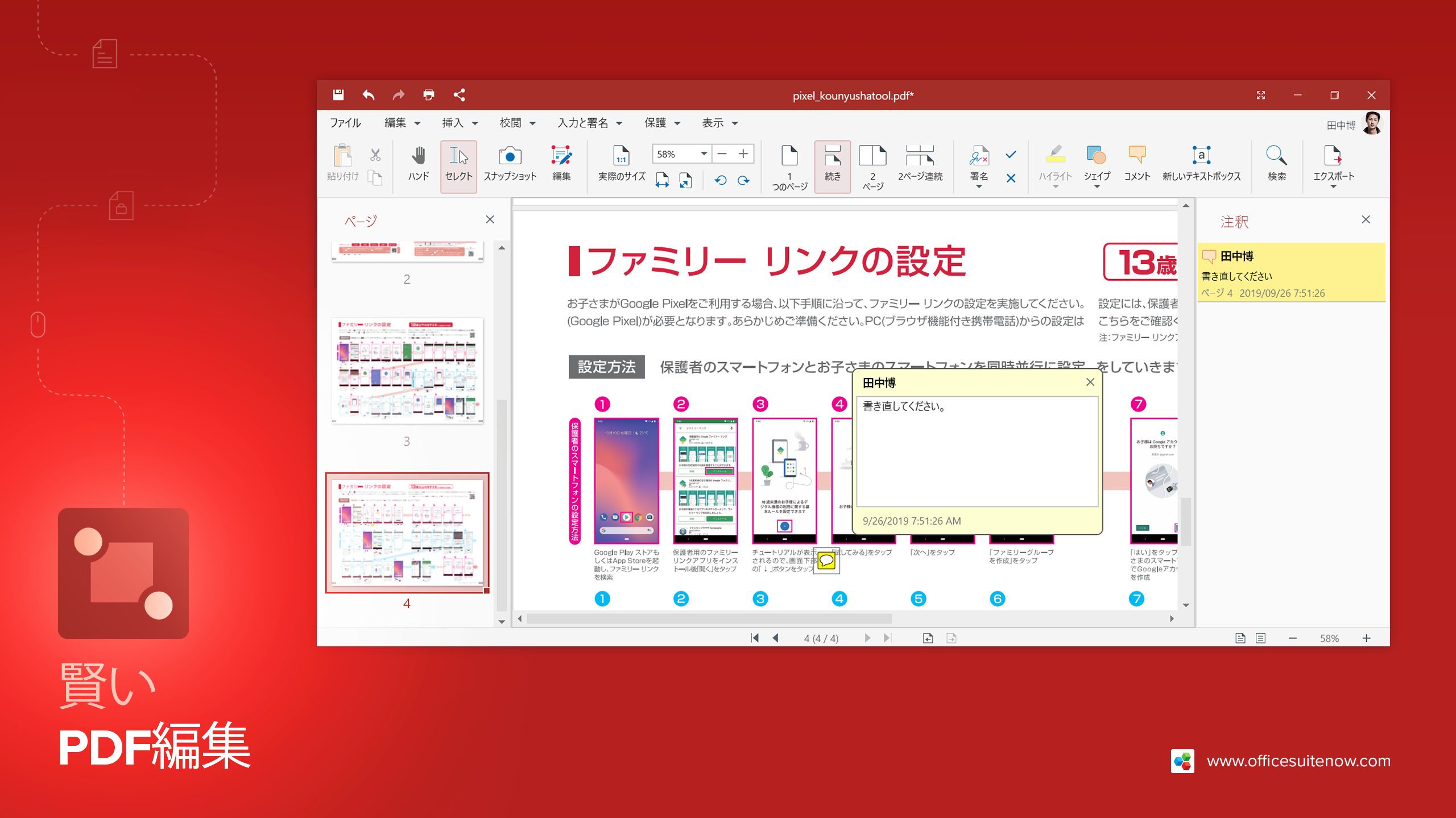Open the ファイル menu
This screenshot has height=818, width=1456.
tap(345, 123)
